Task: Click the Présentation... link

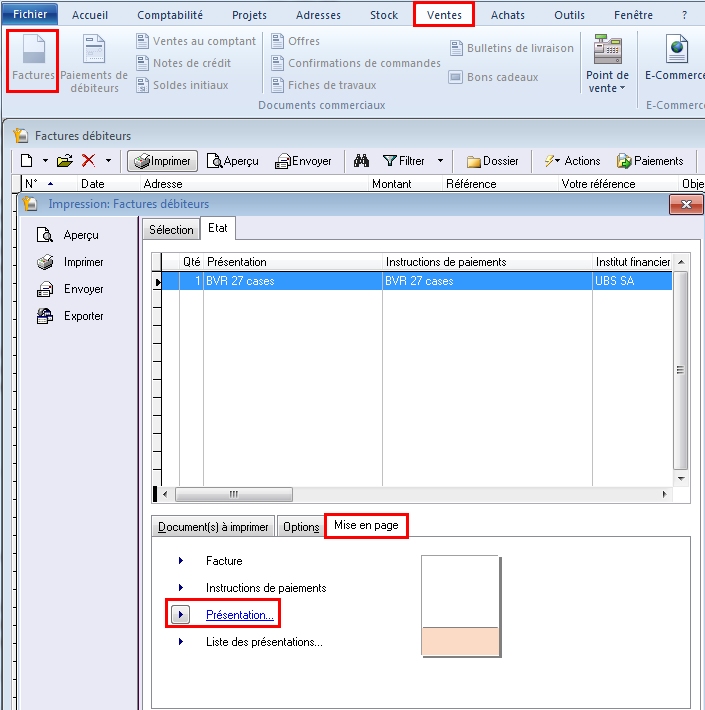Action: (239, 615)
